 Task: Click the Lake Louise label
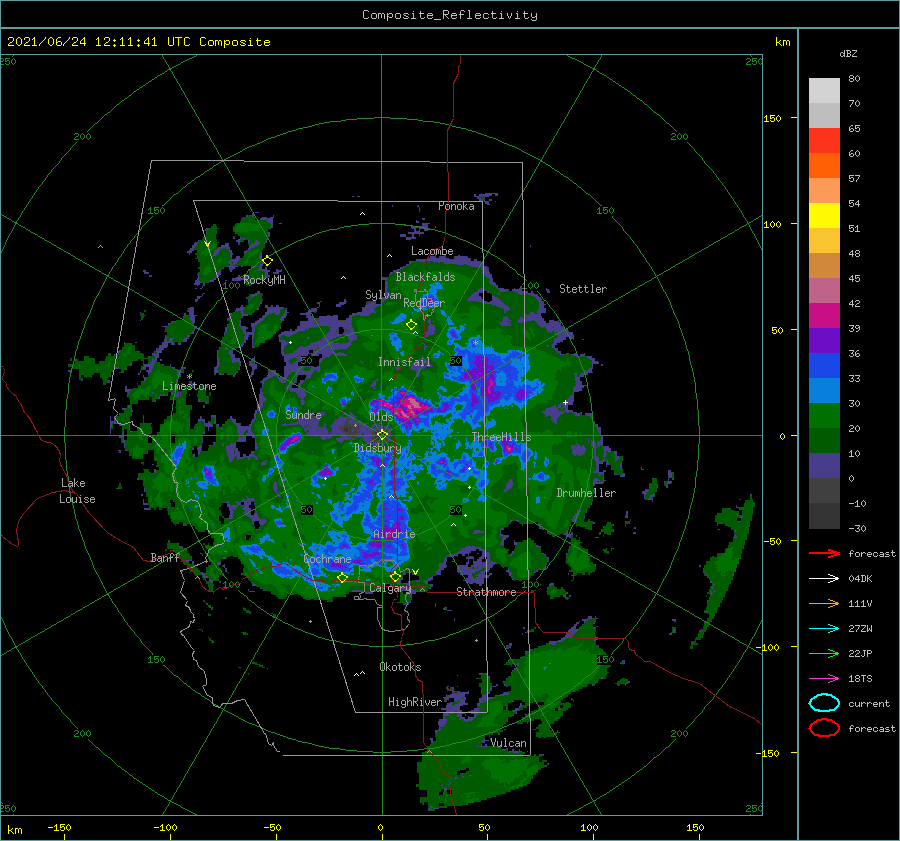(77, 491)
